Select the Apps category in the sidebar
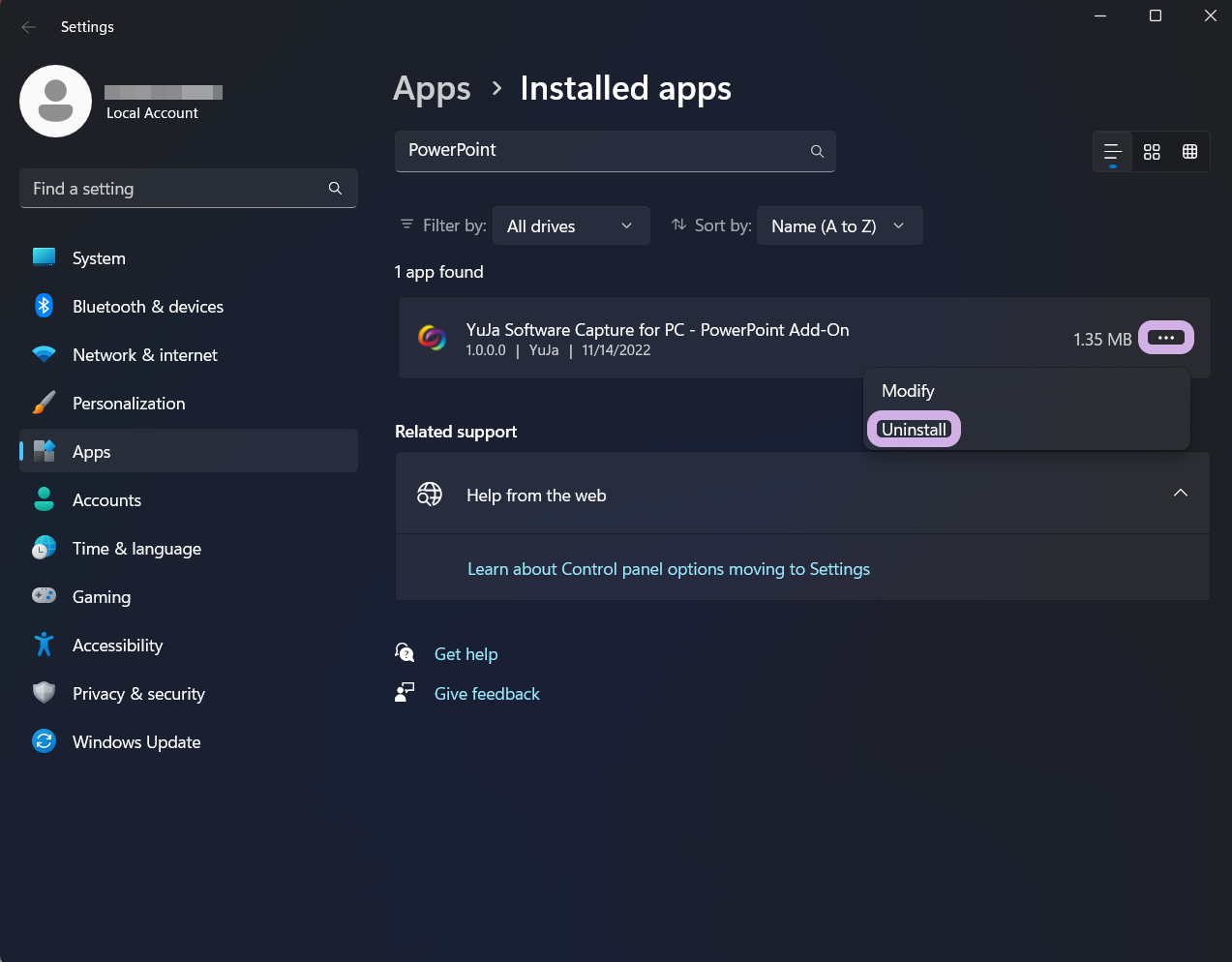Image resolution: width=1232 pixels, height=962 pixels. 189,452
